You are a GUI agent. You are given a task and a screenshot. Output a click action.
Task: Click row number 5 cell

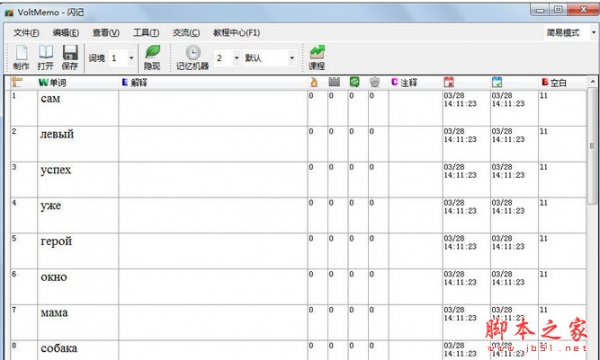[x=24, y=251]
